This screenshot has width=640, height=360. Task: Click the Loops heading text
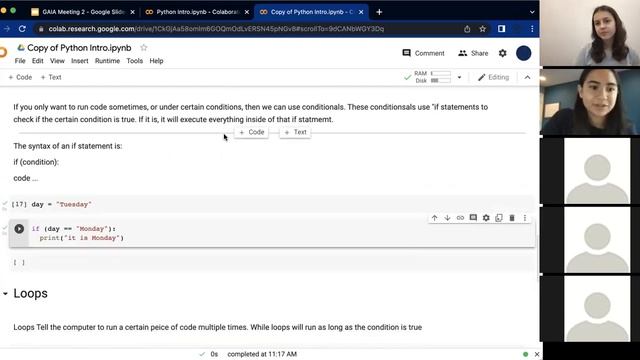pos(31,293)
